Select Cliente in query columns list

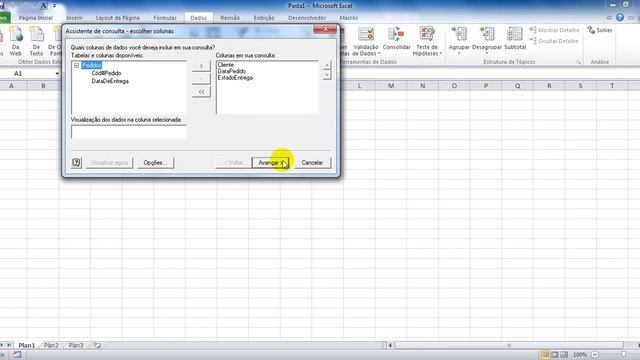(226, 65)
